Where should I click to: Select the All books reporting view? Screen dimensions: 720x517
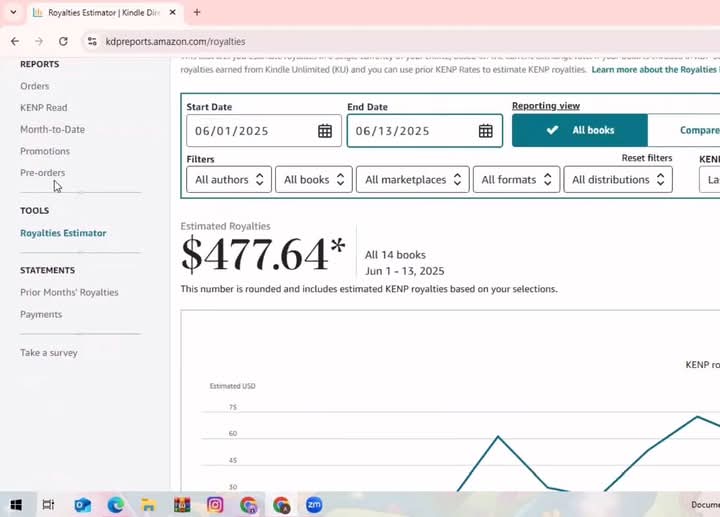[580, 130]
